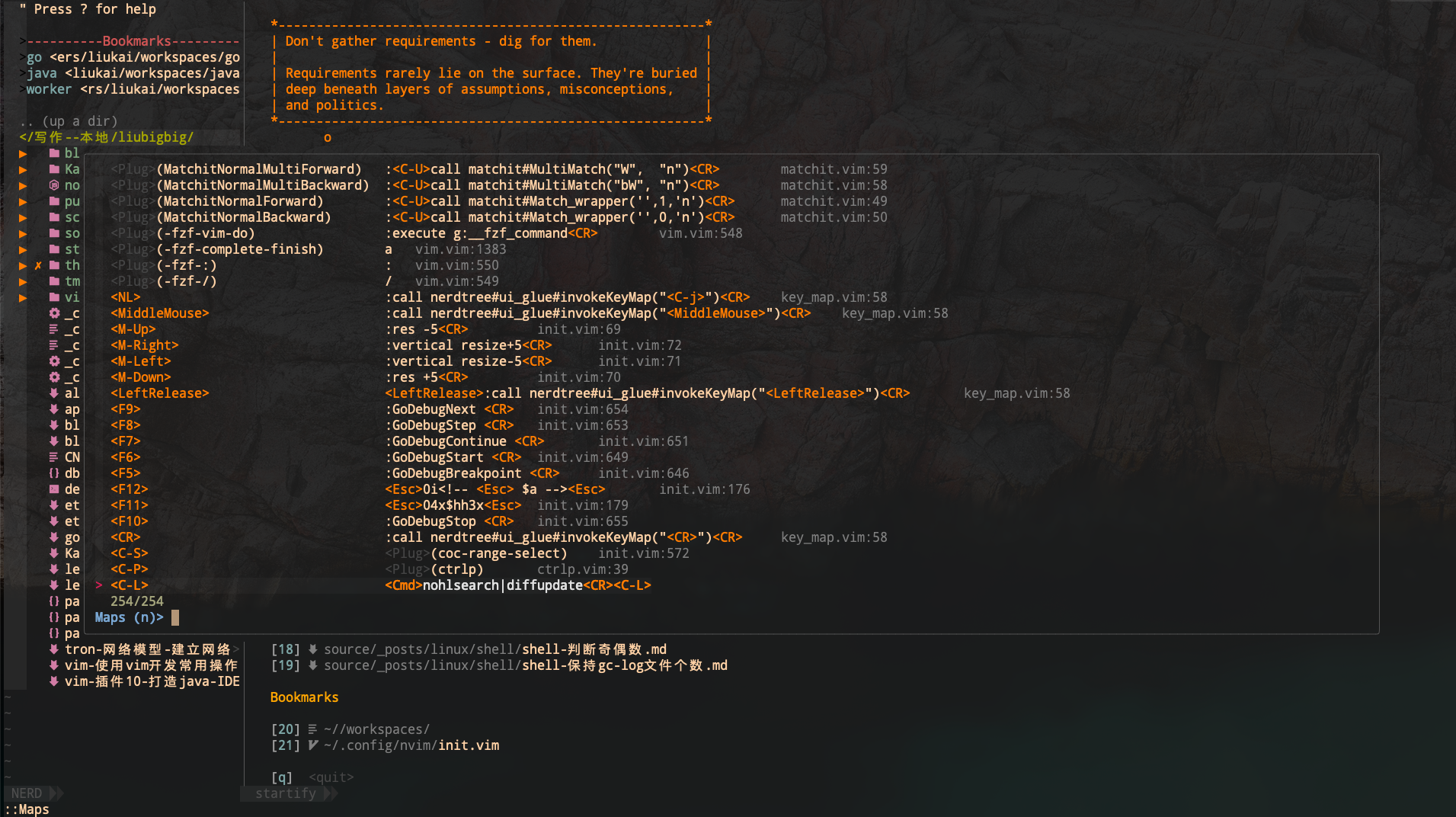This screenshot has width=1456, height=817.
Task: Click the ::Maps command line
Action: (x=27, y=809)
